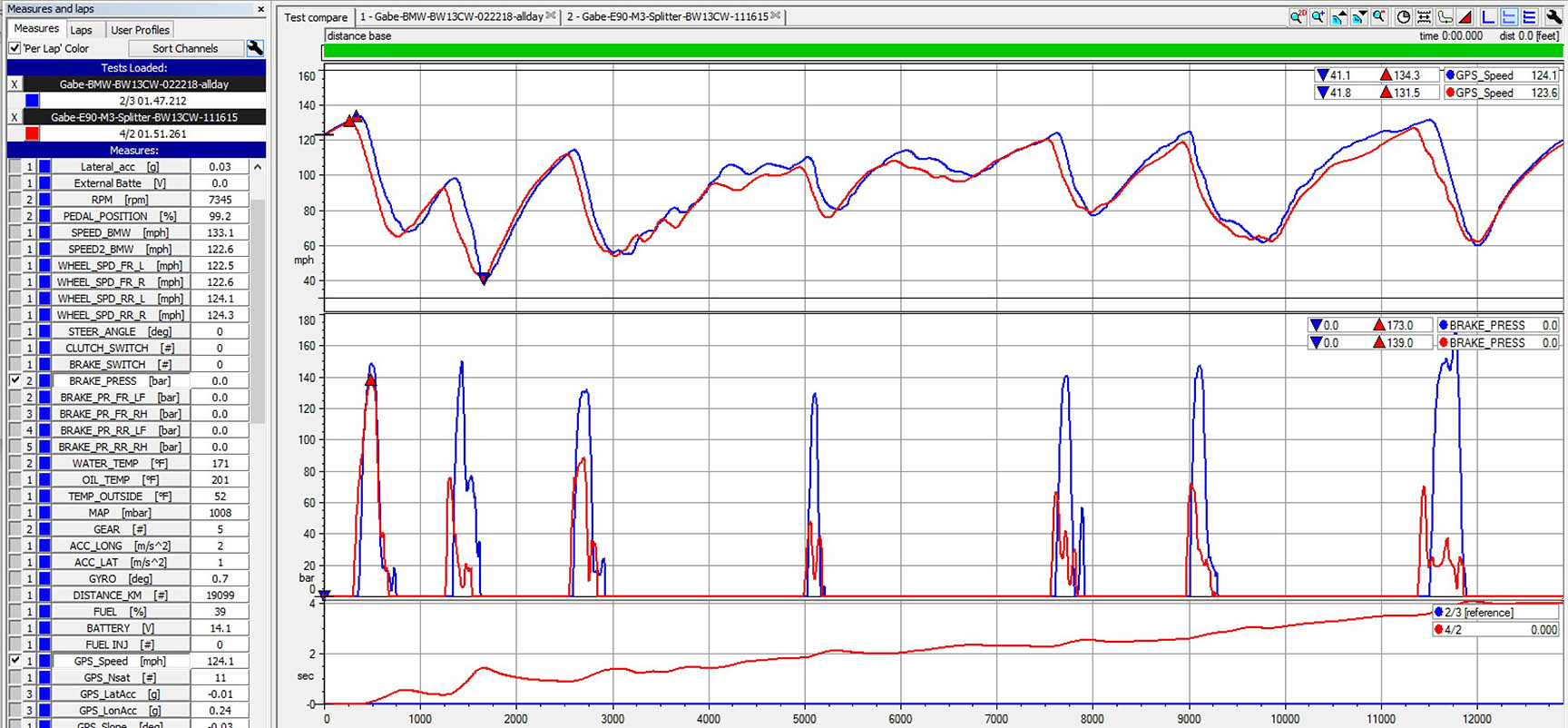Image resolution: width=1568 pixels, height=728 pixels.
Task: Click the next corner down-arrow icon
Action: point(1358,16)
